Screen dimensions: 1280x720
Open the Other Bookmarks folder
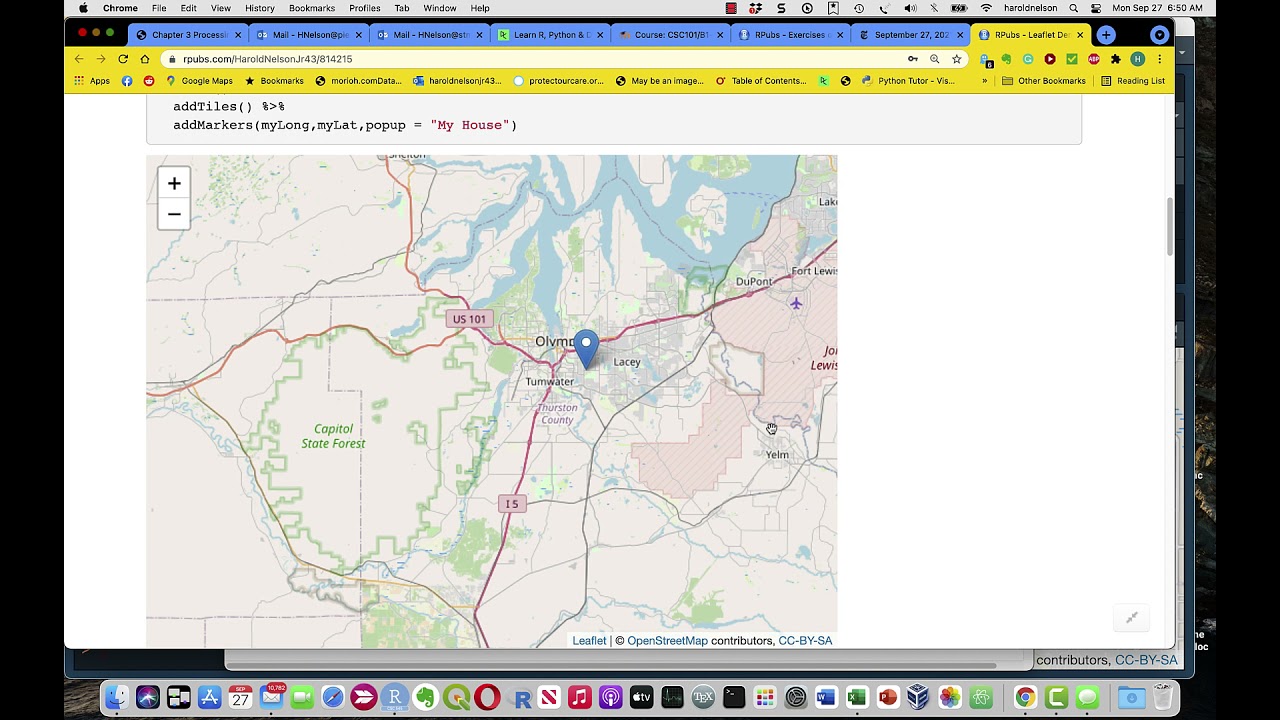coord(1043,81)
